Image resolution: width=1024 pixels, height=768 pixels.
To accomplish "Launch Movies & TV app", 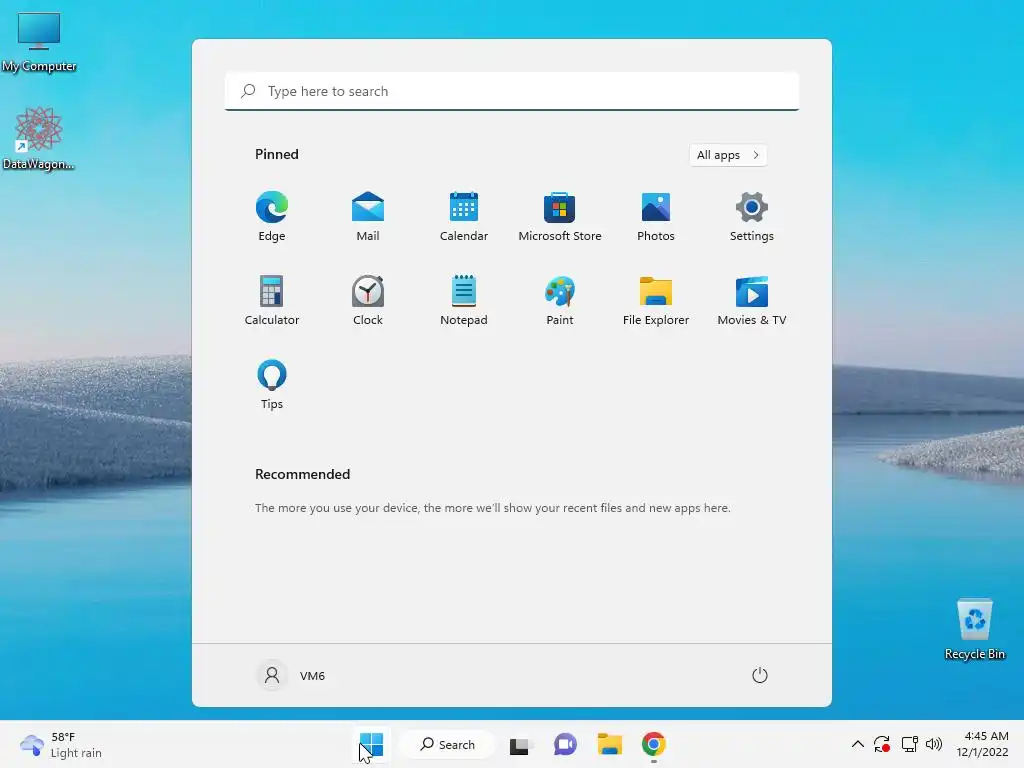I will click(752, 300).
